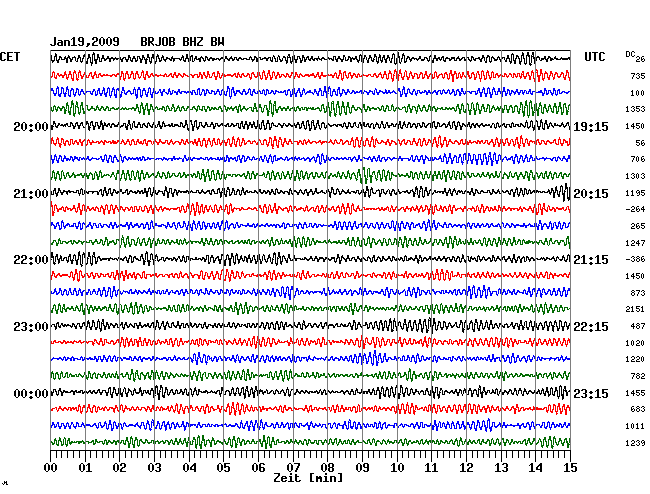Select the DC value 56
The image size is (650, 494).
[640, 143]
